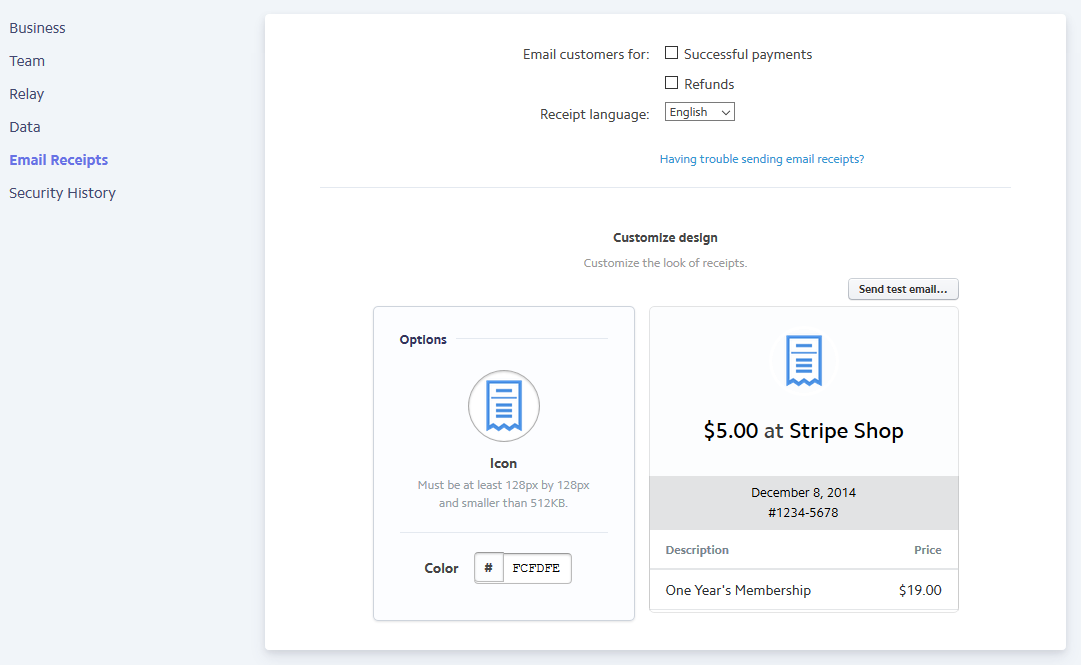Enable emails for Successful payments
The image size is (1081, 665).
[671, 52]
